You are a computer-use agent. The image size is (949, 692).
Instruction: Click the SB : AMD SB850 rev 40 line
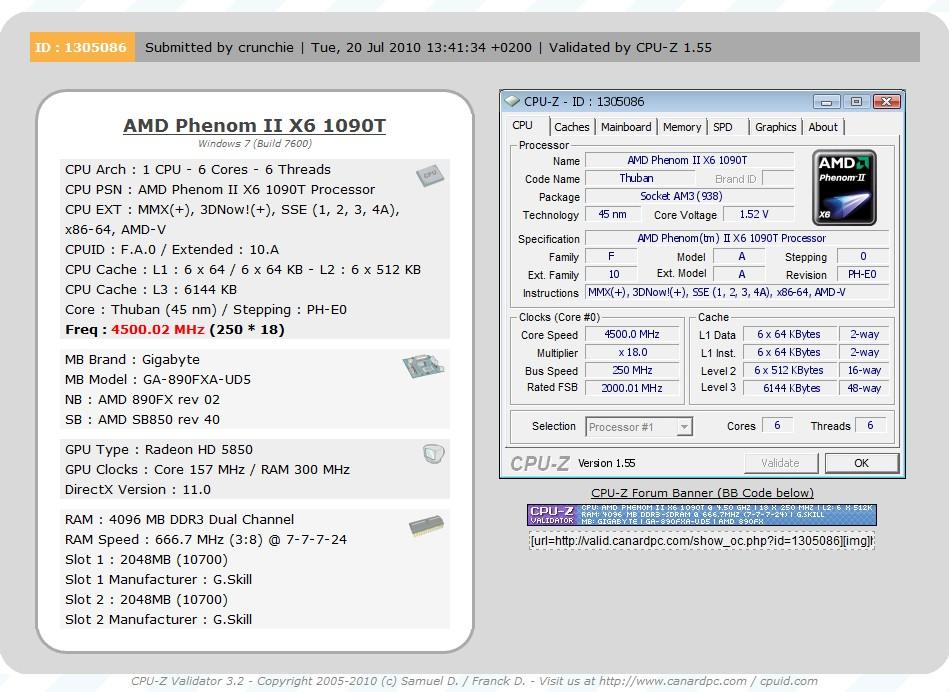[142, 420]
